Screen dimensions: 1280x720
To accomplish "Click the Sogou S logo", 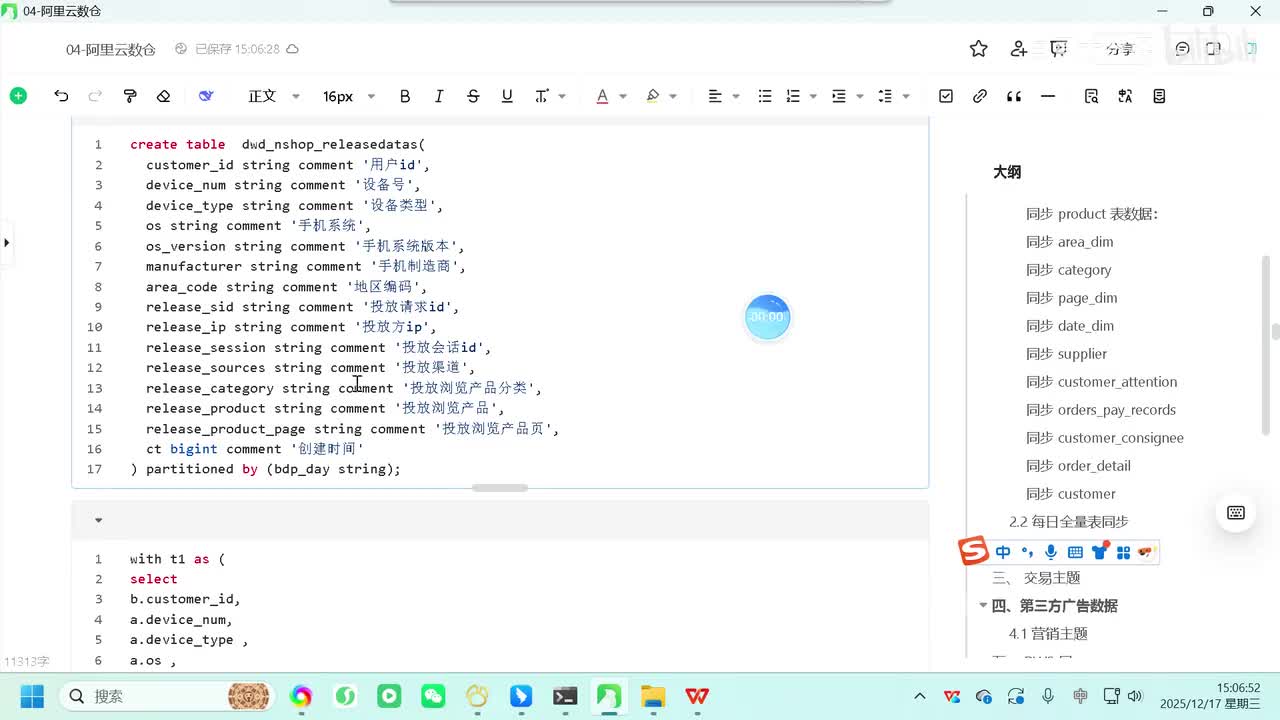I will point(973,551).
